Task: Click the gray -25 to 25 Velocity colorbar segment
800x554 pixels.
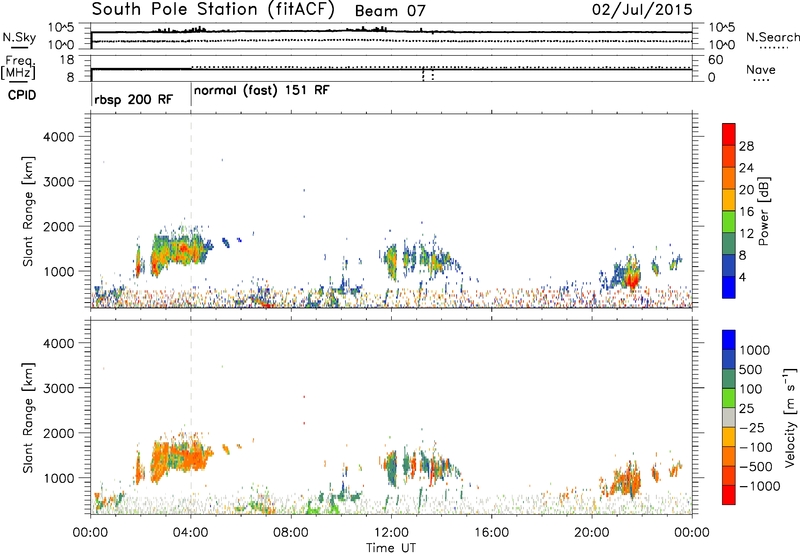Action: pyautogui.click(x=729, y=417)
